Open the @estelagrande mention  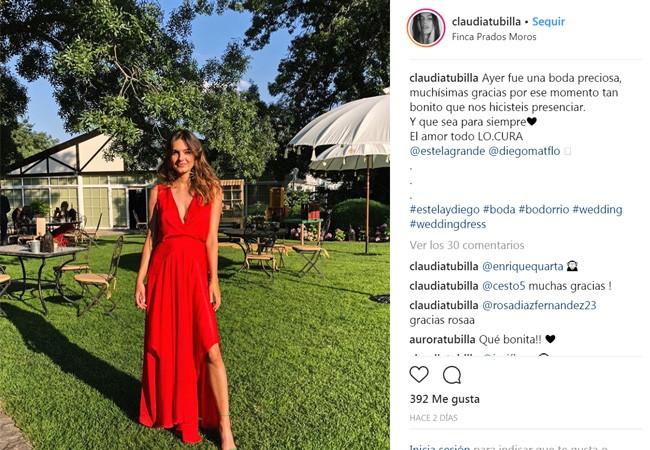(x=447, y=151)
